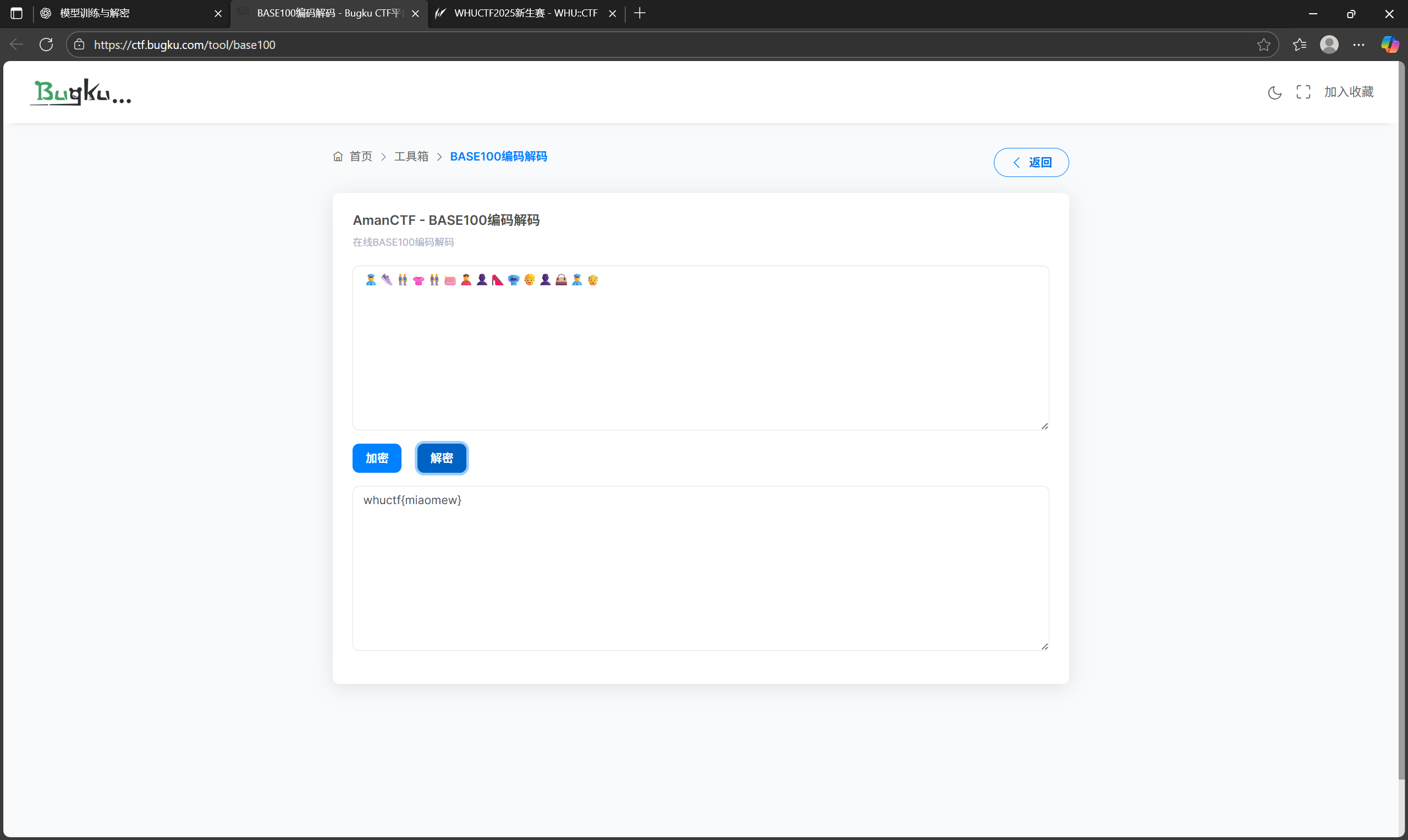
Task: Open browser settings ellipsis menu
Action: point(1358,45)
